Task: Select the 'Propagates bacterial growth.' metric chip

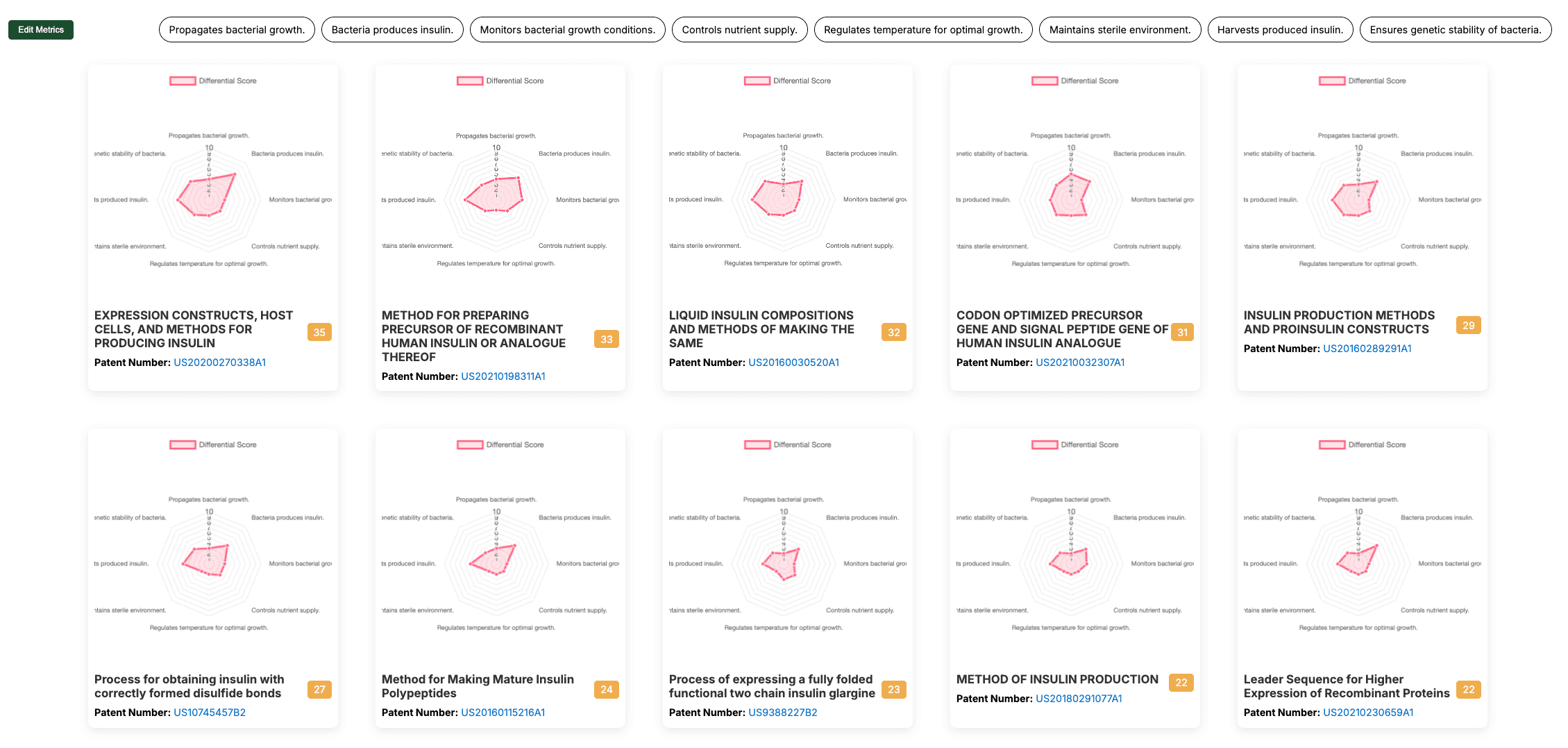Action: tap(237, 30)
